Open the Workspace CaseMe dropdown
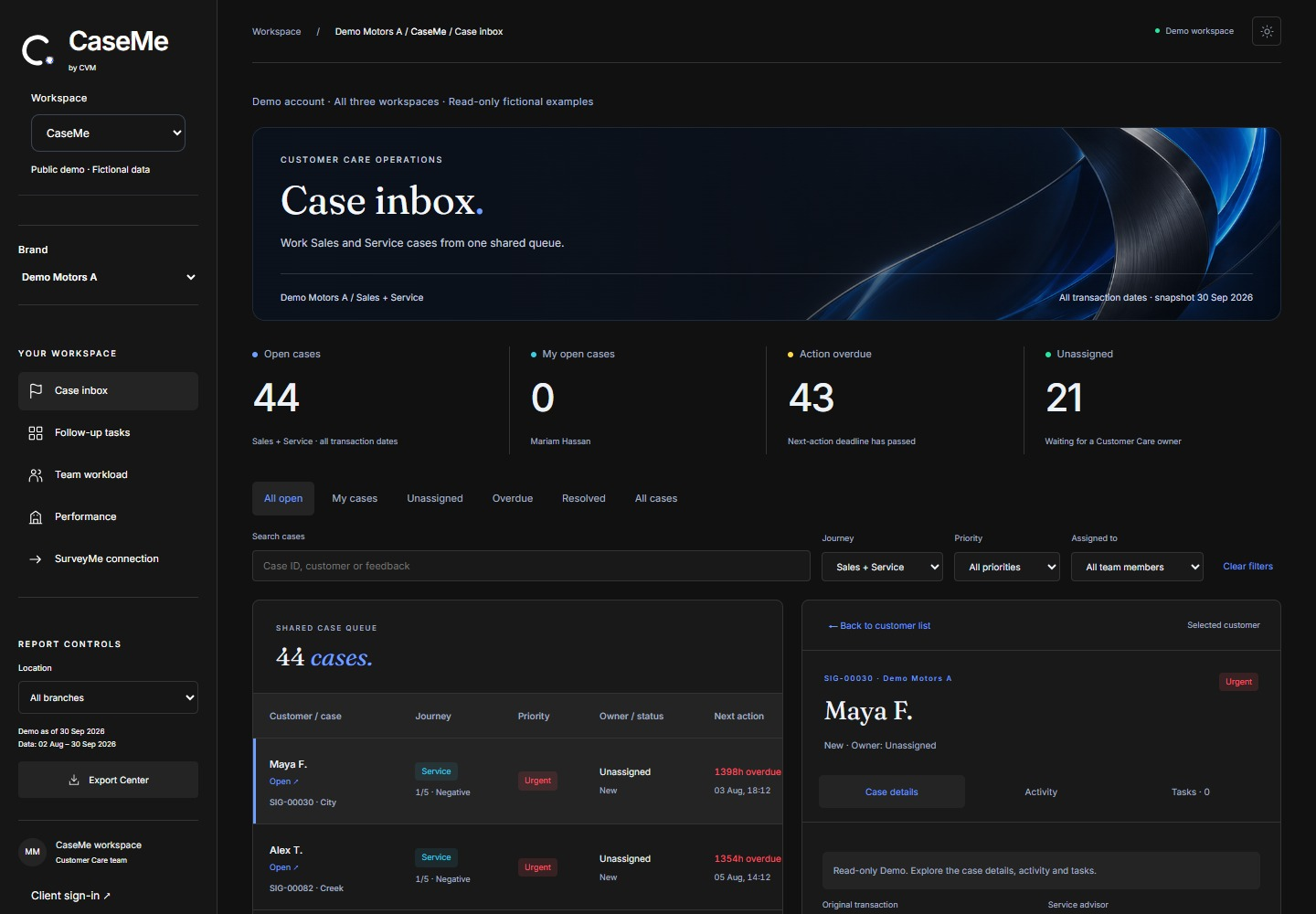Screen dimensions: 1316x914 [x=108, y=133]
